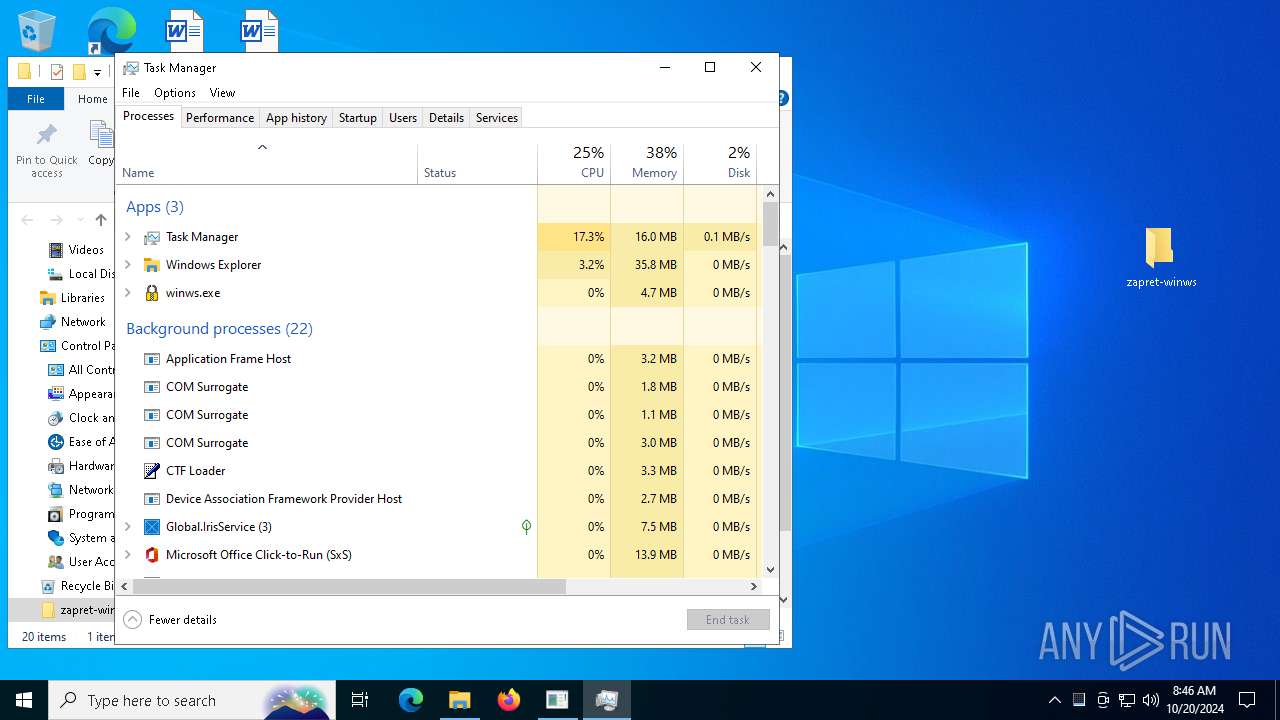Viewport: 1280px width, 720px height.
Task: Select the Windows Explorer process icon
Action: tap(152, 265)
